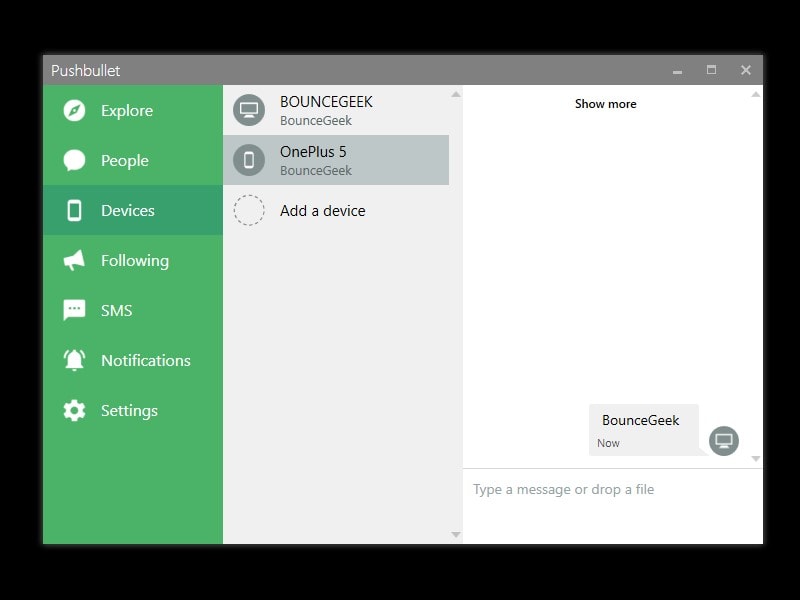Select the BOUNCEGEEK device row
Viewport: 800px width, 600px height.
pos(336,110)
